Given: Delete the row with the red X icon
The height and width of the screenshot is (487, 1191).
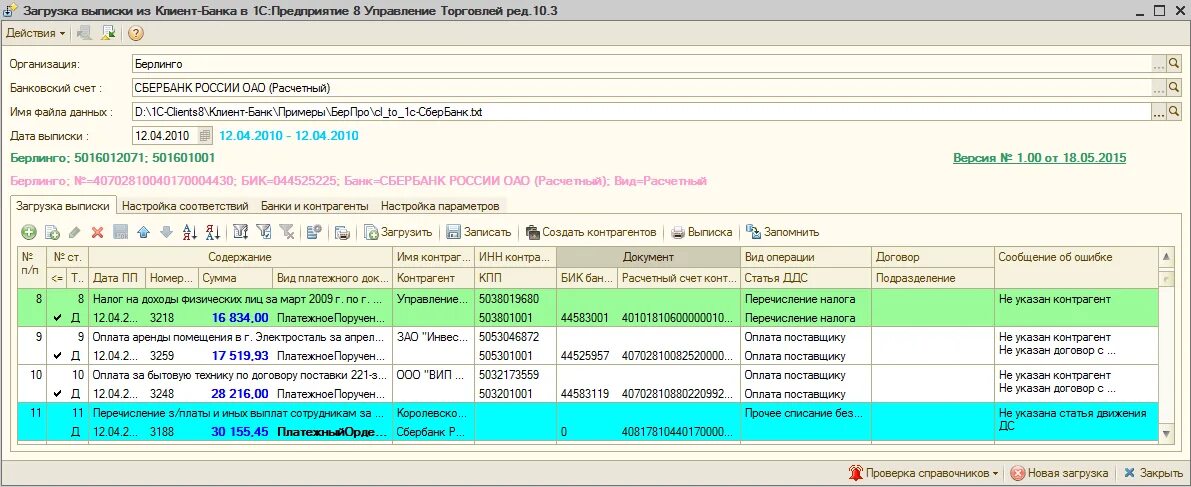Looking at the screenshot, I should [97, 232].
